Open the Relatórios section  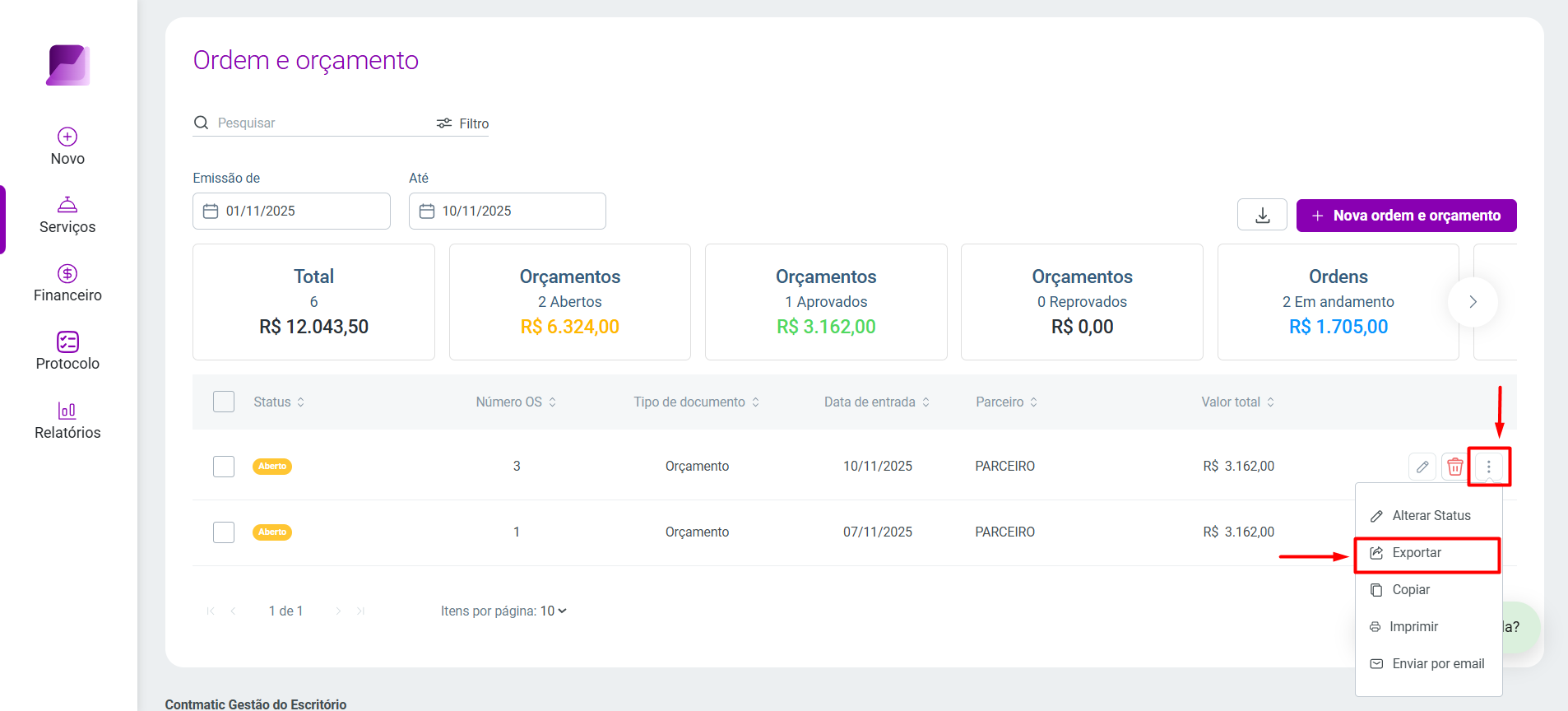click(x=67, y=421)
